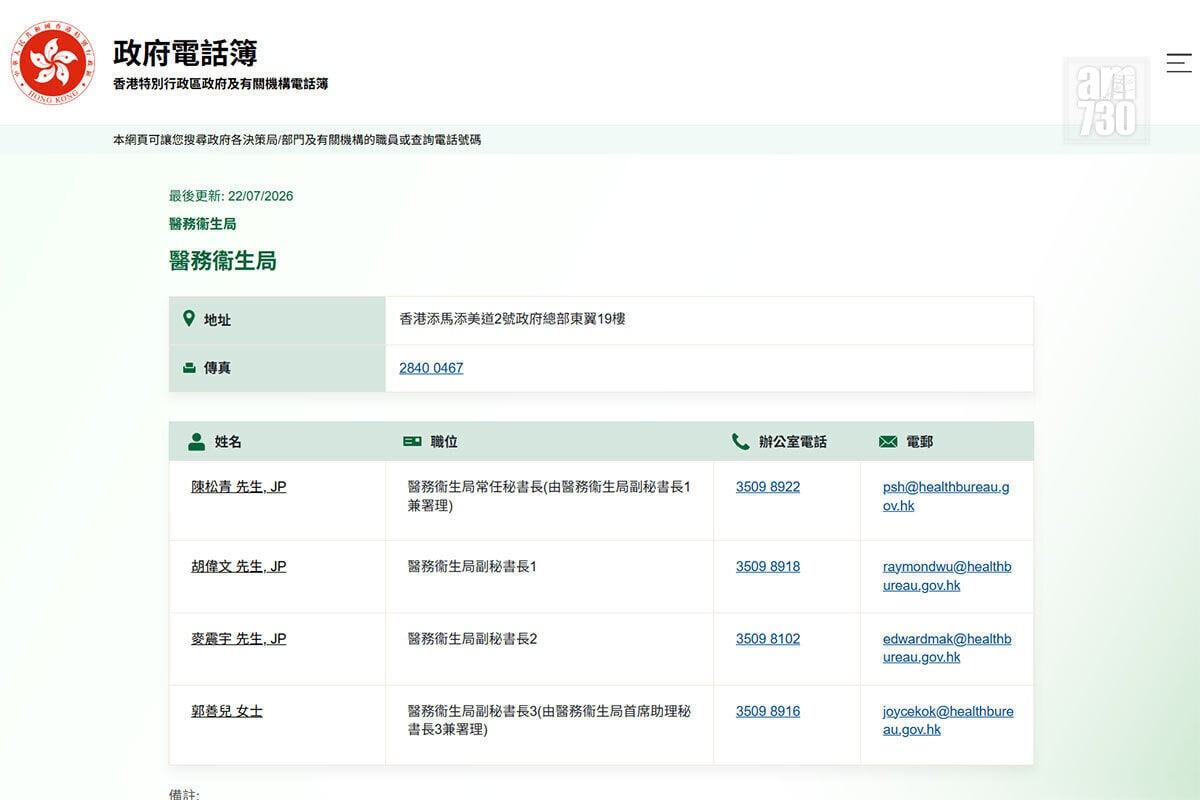Click the ID card icon beside 職位
Image resolution: width=1200 pixels, height=800 pixels.
412,441
